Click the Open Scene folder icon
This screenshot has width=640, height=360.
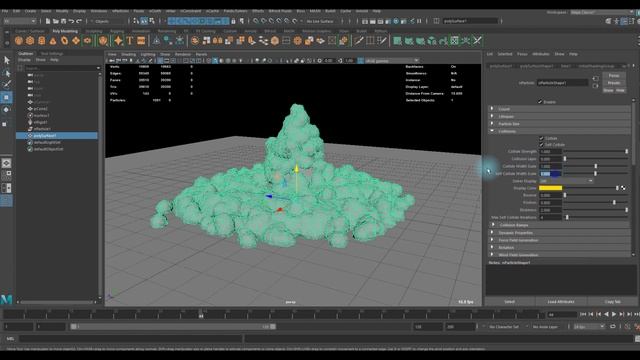pyautogui.click(x=56, y=21)
